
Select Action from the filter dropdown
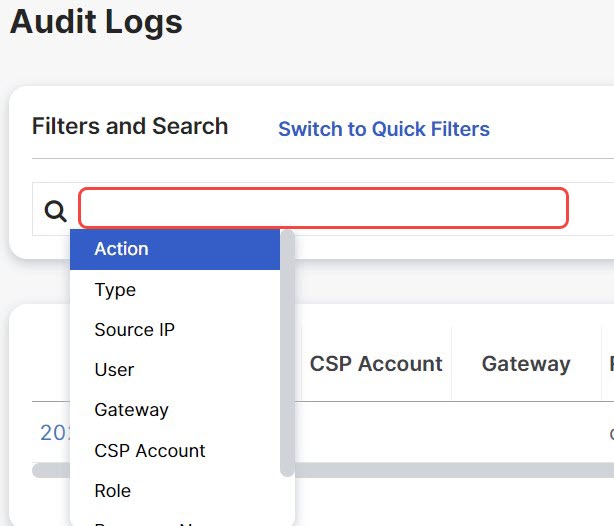(175, 249)
